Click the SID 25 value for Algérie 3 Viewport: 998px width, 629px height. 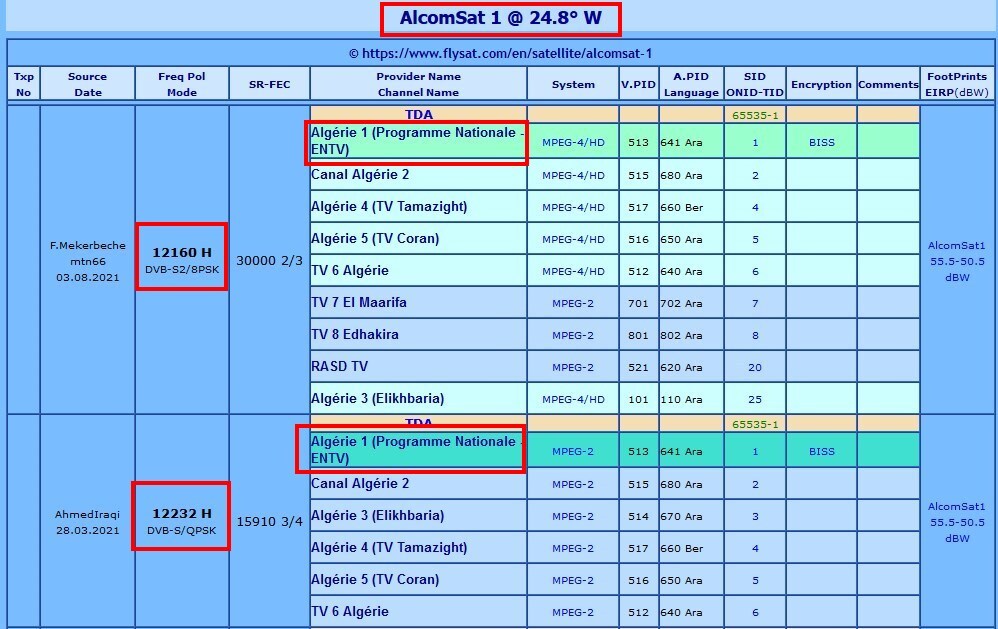[x=755, y=400]
